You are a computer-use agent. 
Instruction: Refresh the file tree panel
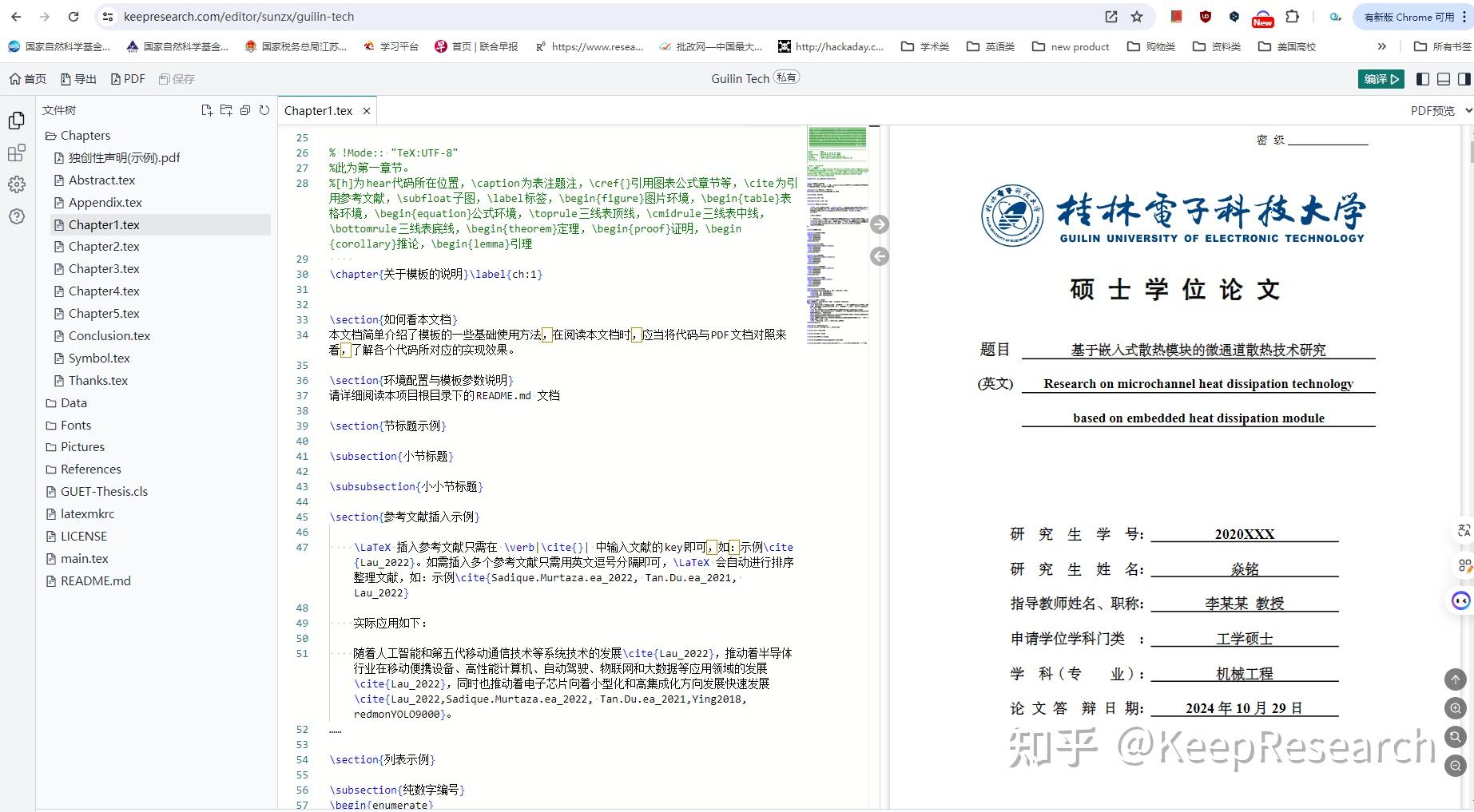[264, 109]
